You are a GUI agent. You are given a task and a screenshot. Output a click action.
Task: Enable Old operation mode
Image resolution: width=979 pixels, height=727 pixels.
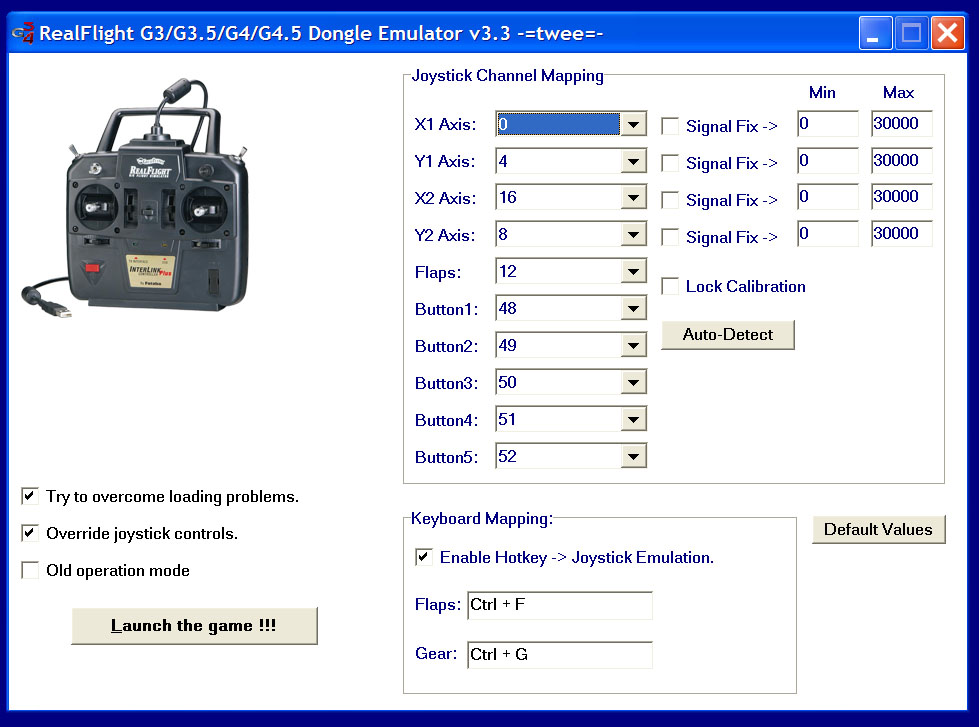(29, 570)
